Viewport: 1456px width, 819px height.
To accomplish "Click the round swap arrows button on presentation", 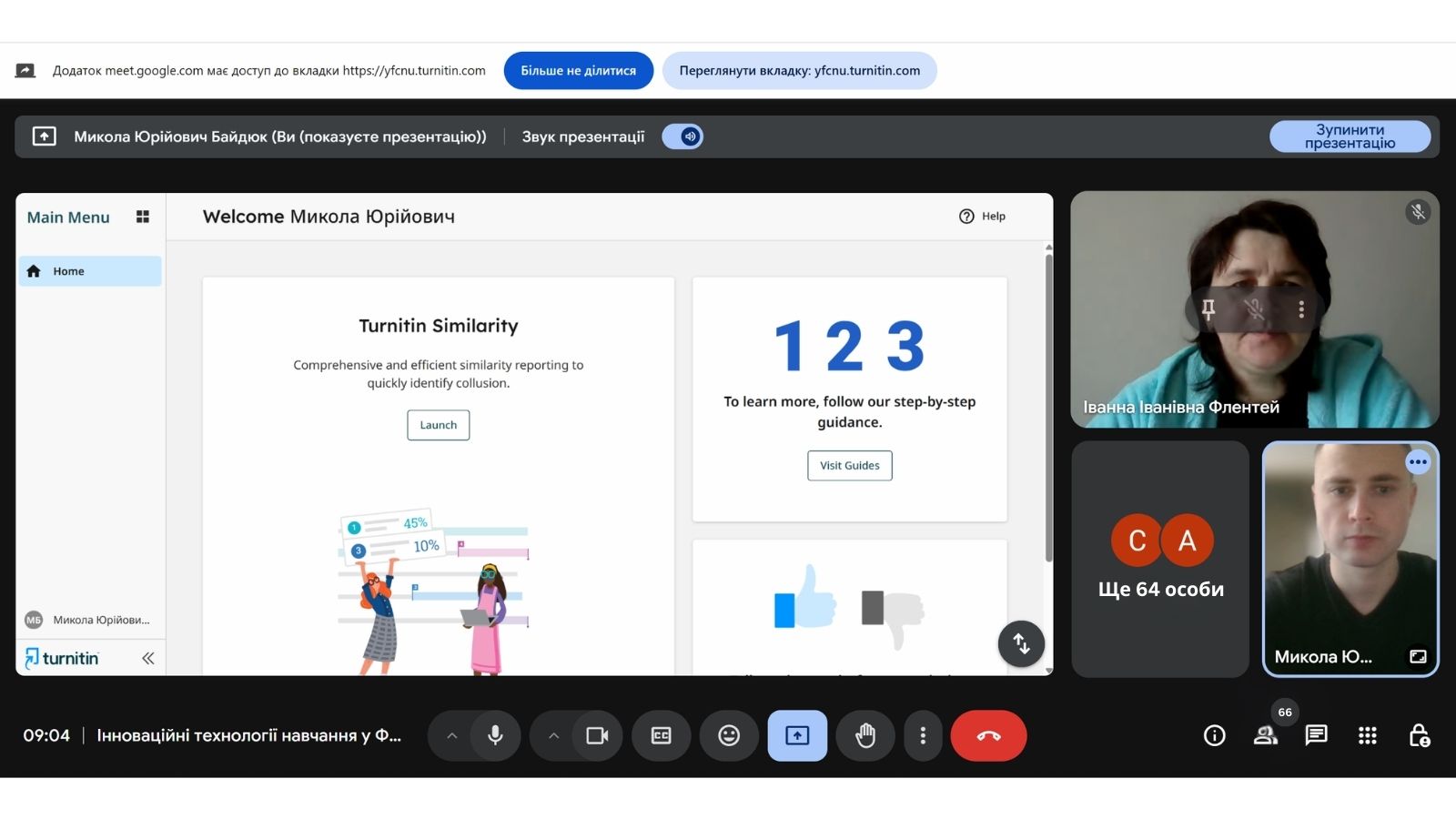I will tap(1021, 644).
